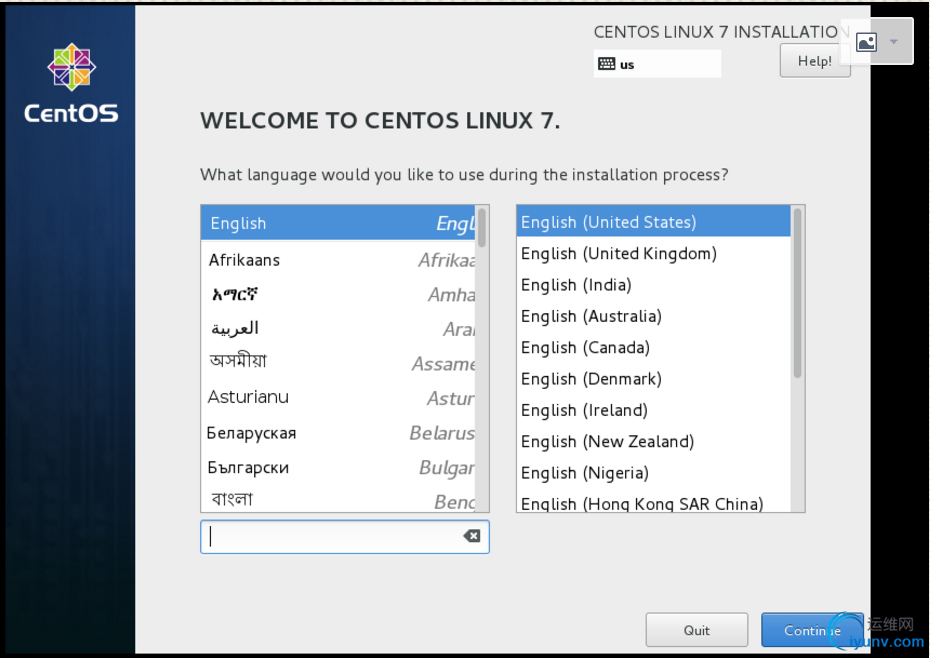Select the Arabic language row
The image size is (930, 658).
pyautogui.click(x=339, y=329)
